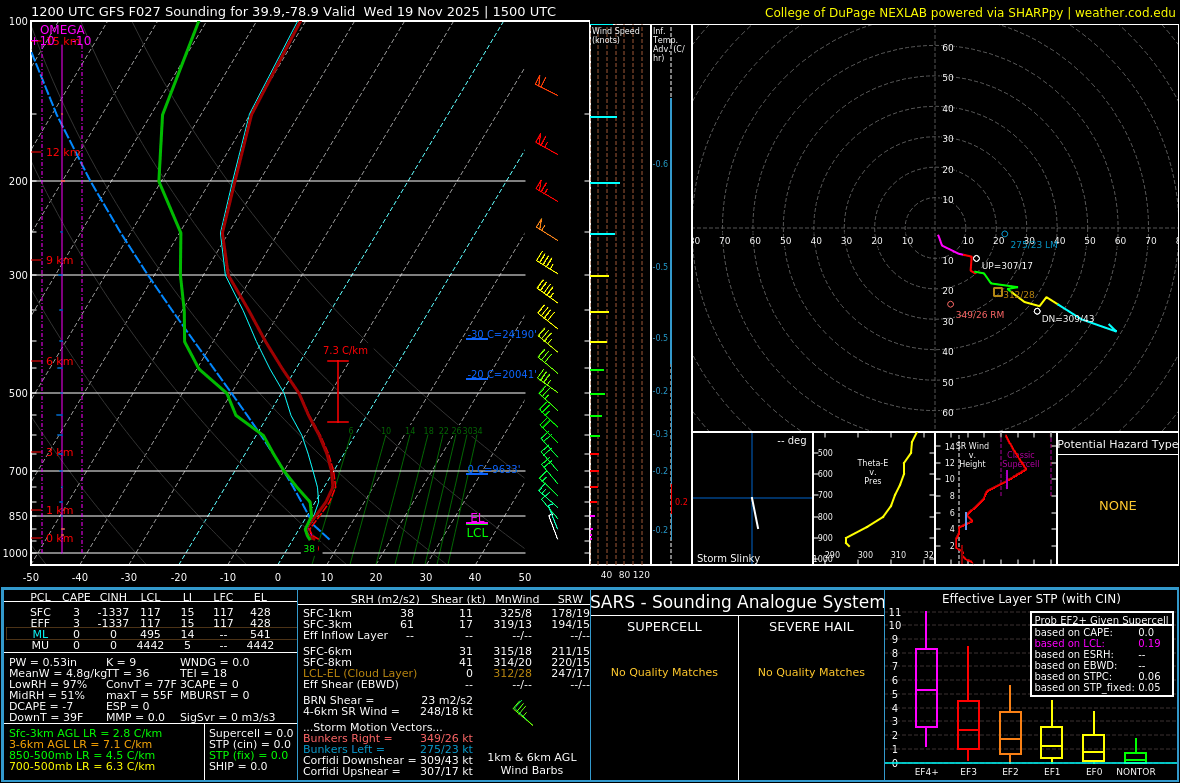Click the SFC-1km SRH row

pyautogui.click(x=447, y=613)
